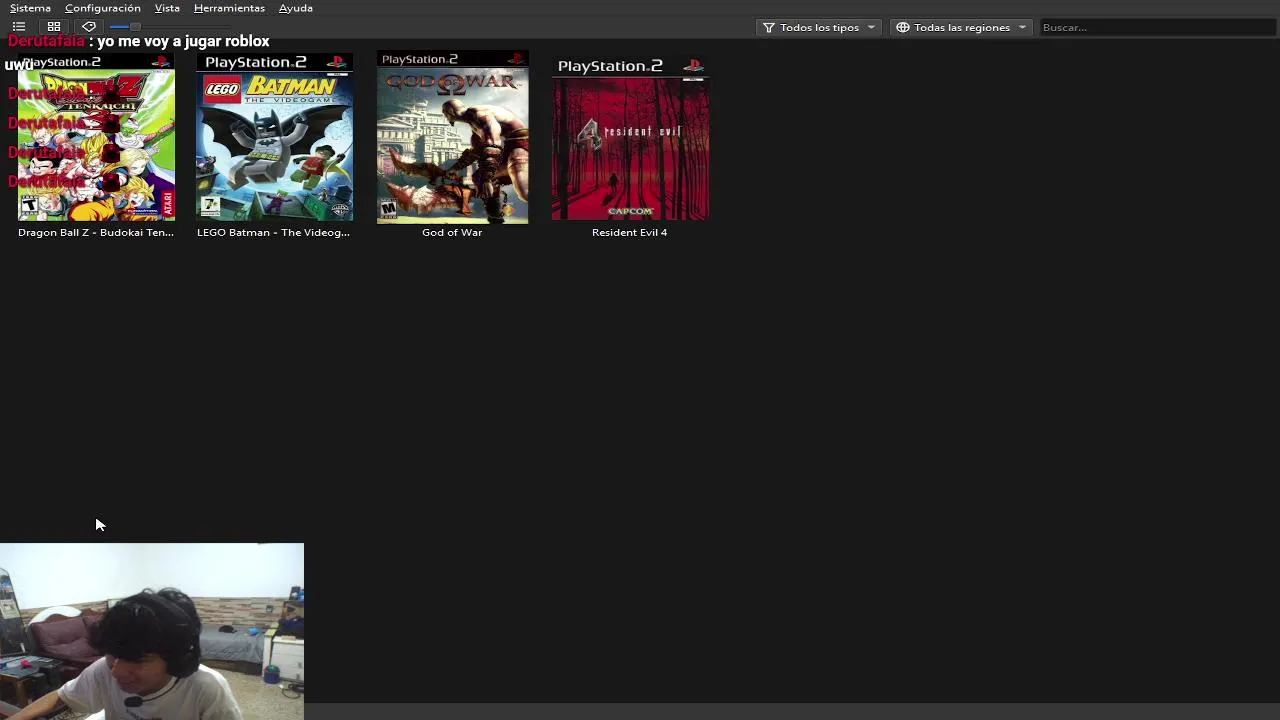Click the 'Dragon Ball Z - Budokai Ten...' title
The image size is (1280, 720).
click(96, 232)
